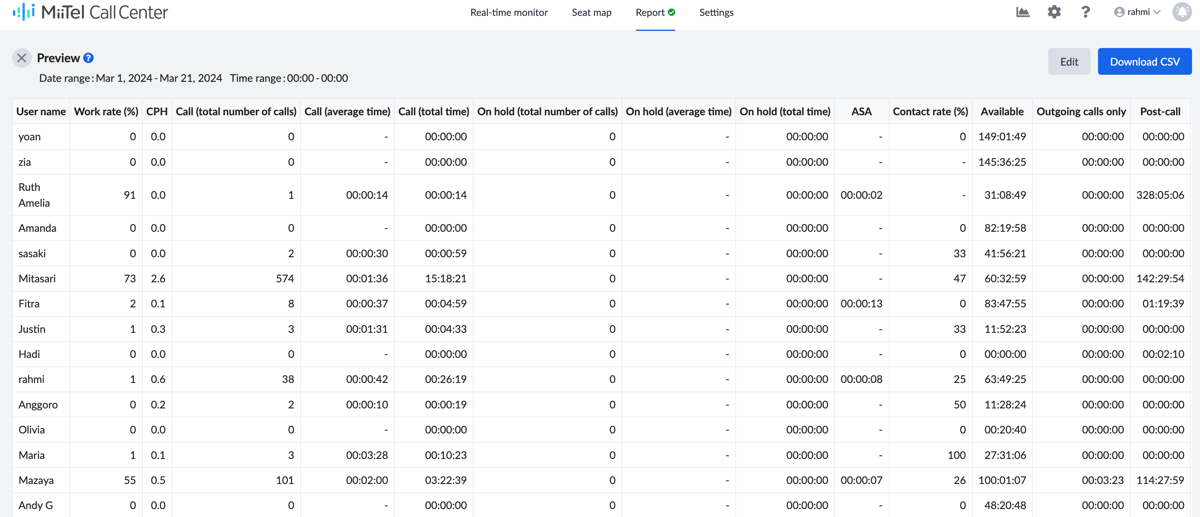Click the Edit button
The height and width of the screenshot is (517, 1200).
click(x=1069, y=61)
